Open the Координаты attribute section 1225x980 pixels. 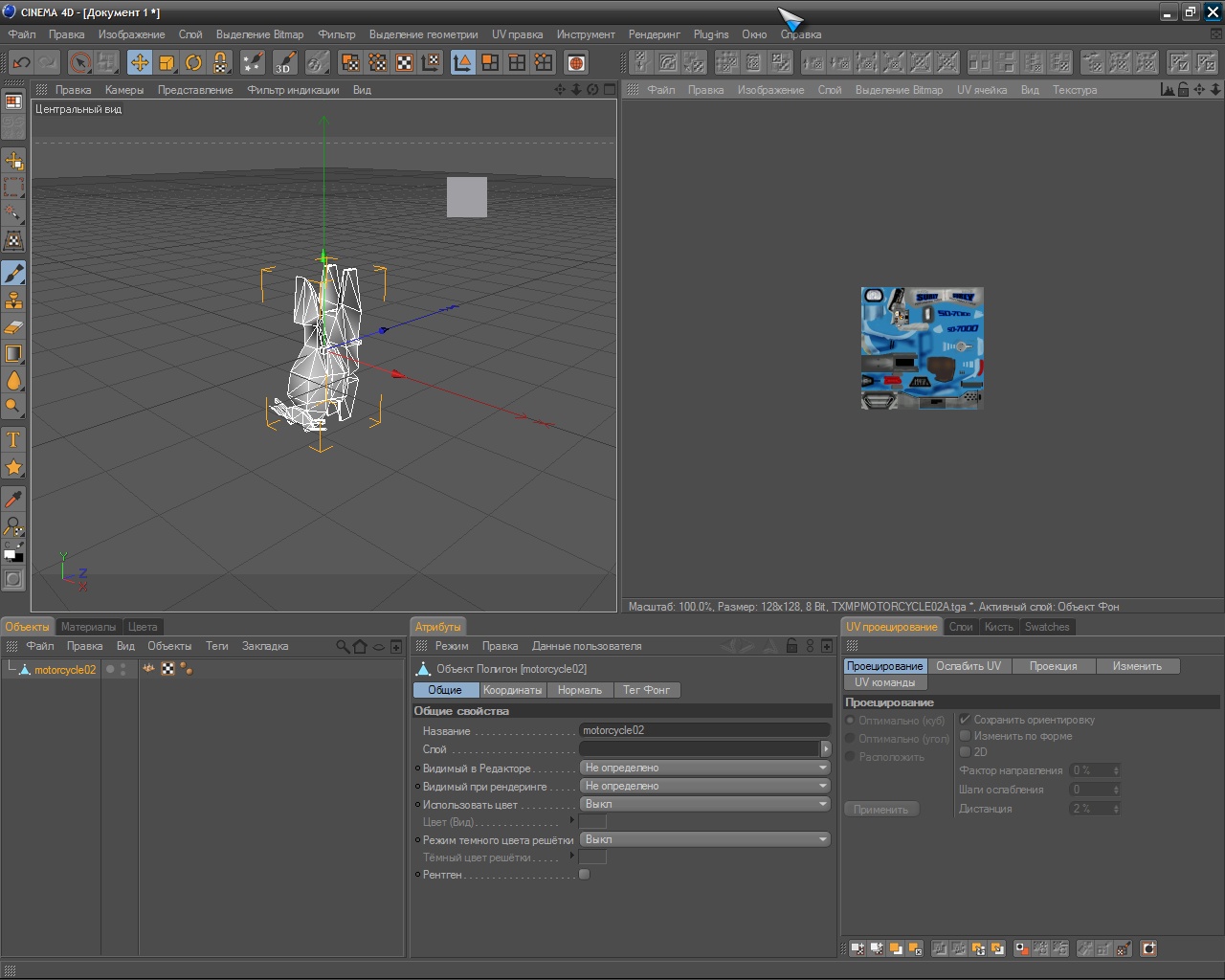coord(512,690)
